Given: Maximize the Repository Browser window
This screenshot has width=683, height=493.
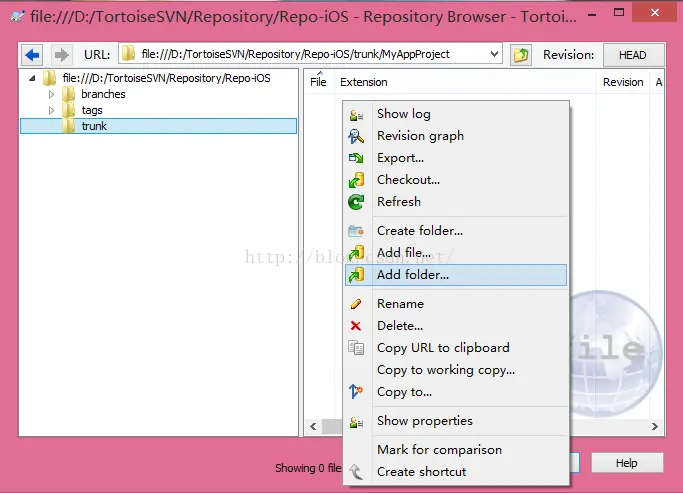Looking at the screenshot, I should [x=619, y=12].
